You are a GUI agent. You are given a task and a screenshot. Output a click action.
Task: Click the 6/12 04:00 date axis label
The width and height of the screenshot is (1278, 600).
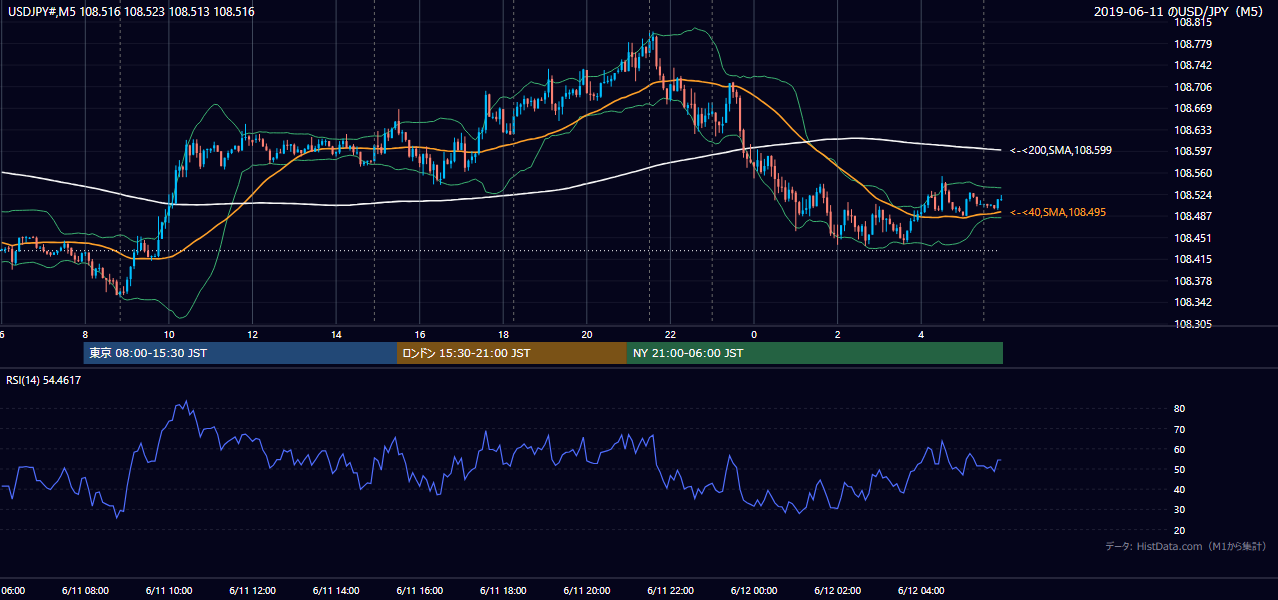point(921,590)
